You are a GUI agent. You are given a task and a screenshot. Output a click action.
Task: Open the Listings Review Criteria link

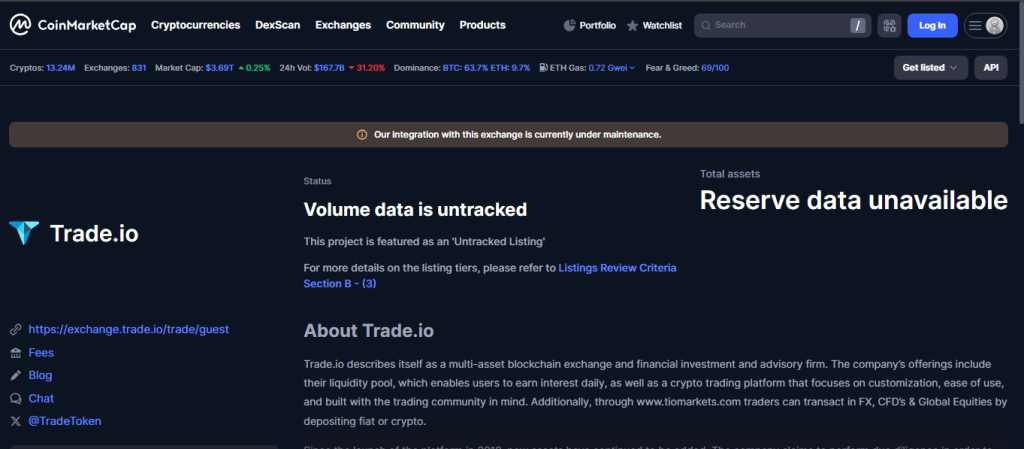tap(617, 268)
